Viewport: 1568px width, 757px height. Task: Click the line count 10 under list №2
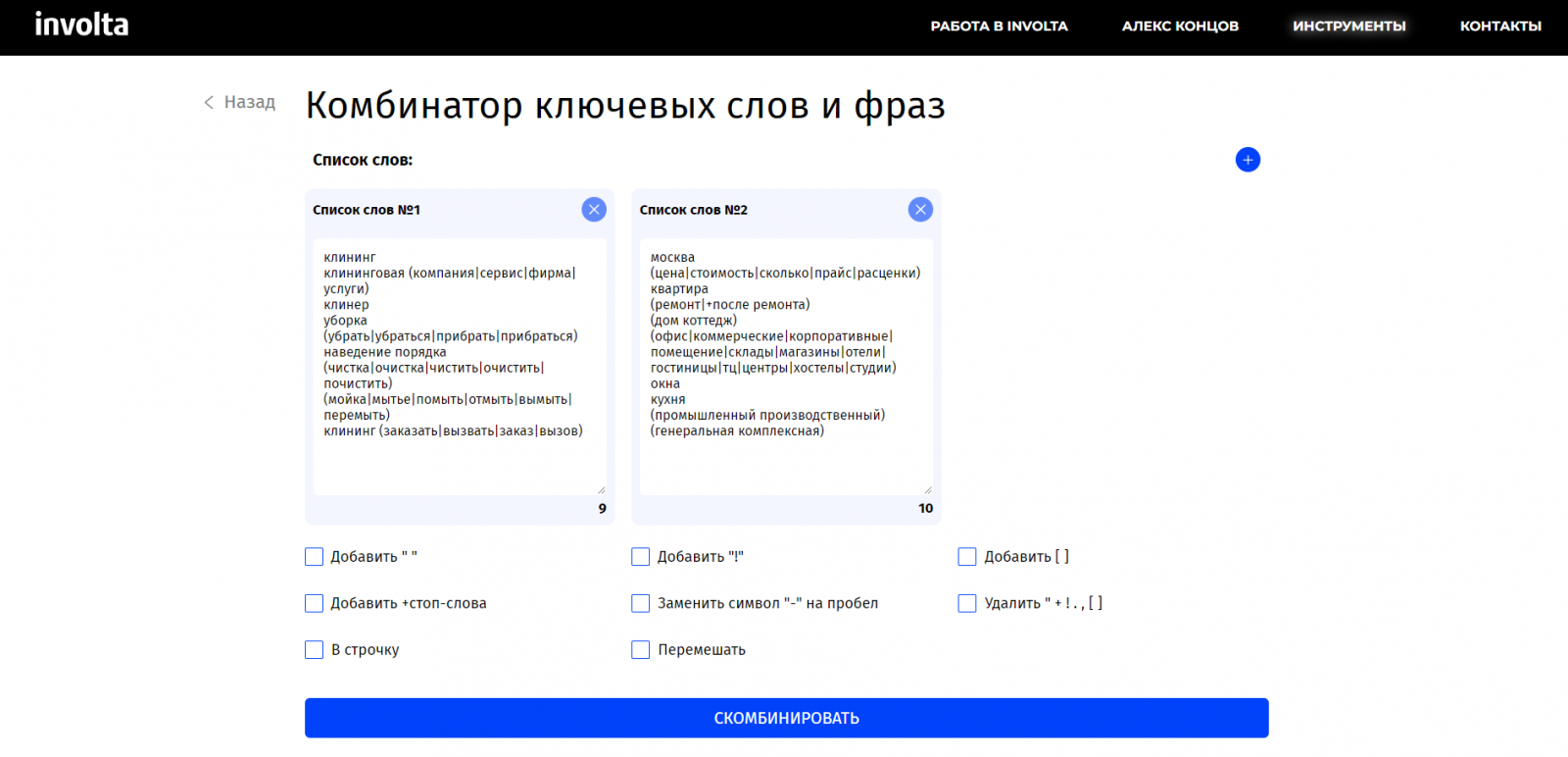(926, 508)
